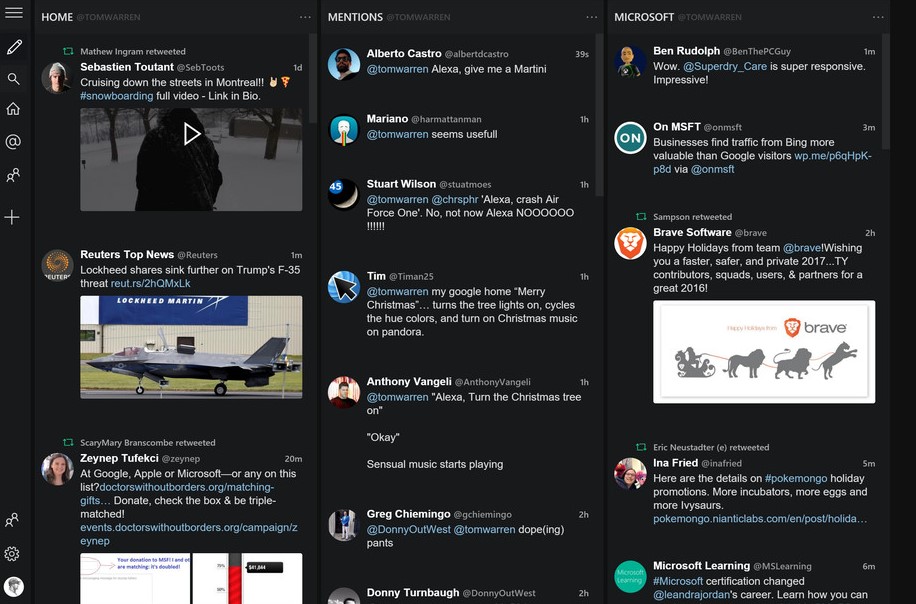Select the MENTIONS column header

(355, 17)
